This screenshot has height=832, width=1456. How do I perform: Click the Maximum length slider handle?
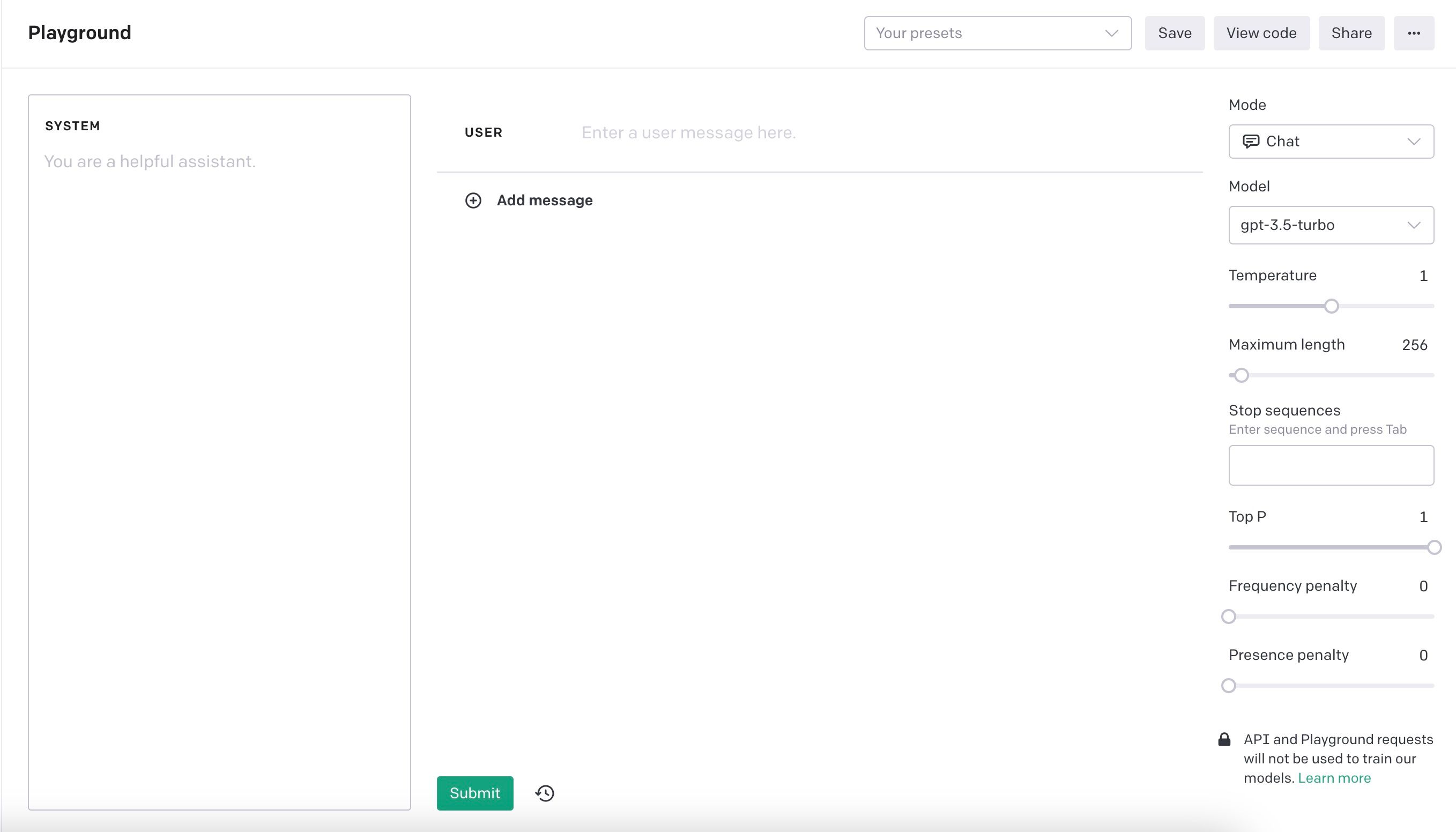(x=1241, y=375)
